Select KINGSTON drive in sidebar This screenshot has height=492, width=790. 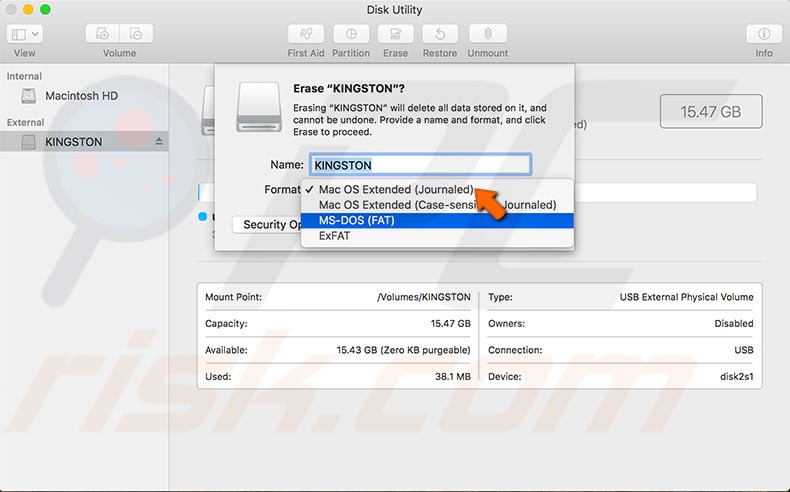[x=73, y=142]
